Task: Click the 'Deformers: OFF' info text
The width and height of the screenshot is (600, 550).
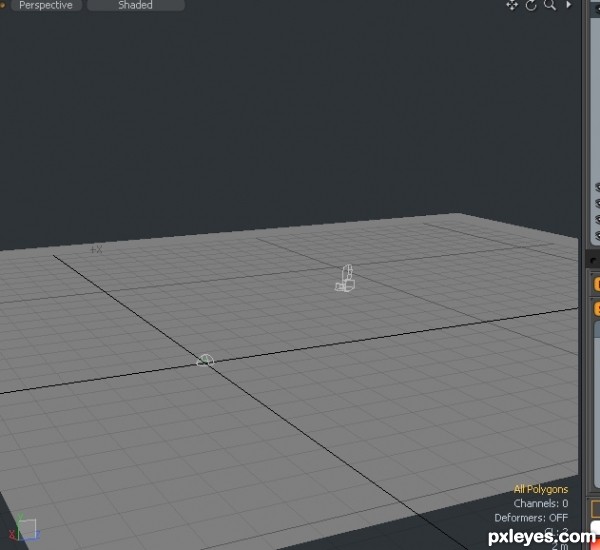Action: [x=531, y=518]
